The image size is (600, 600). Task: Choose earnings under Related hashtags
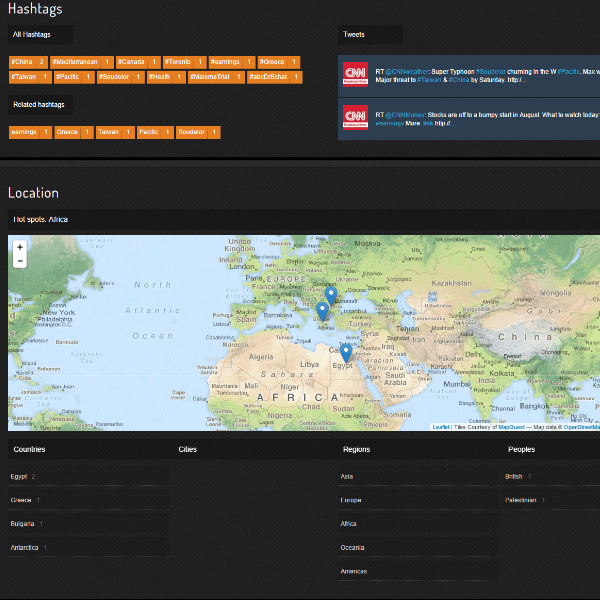pos(30,132)
